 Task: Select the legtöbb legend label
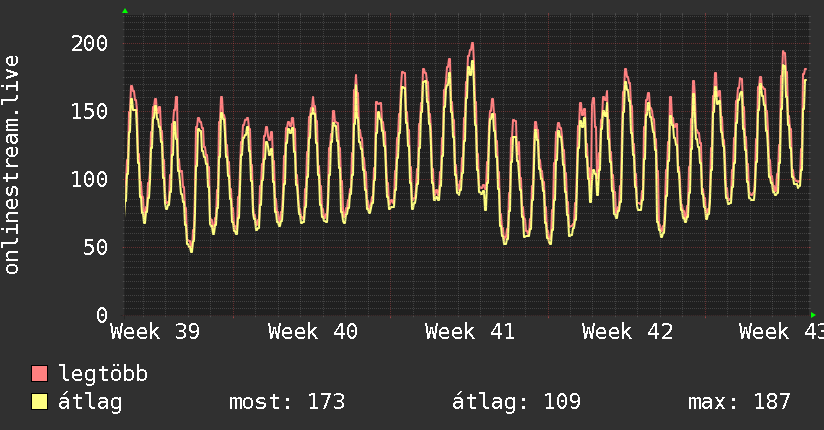point(103,374)
